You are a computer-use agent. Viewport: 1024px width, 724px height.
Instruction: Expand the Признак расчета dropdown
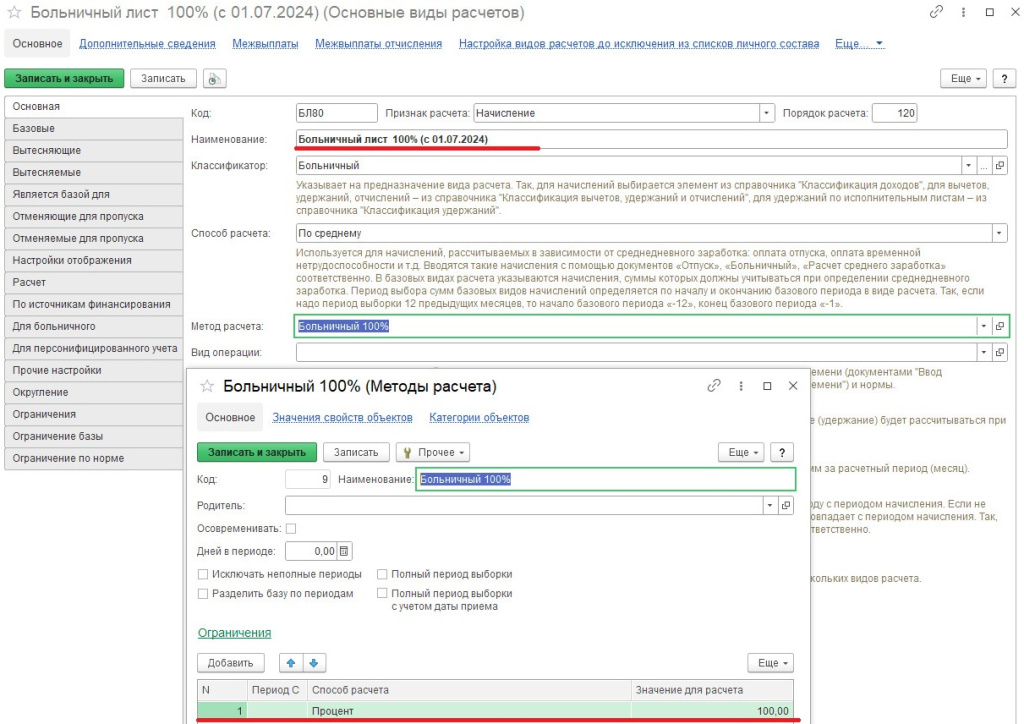[x=767, y=114]
